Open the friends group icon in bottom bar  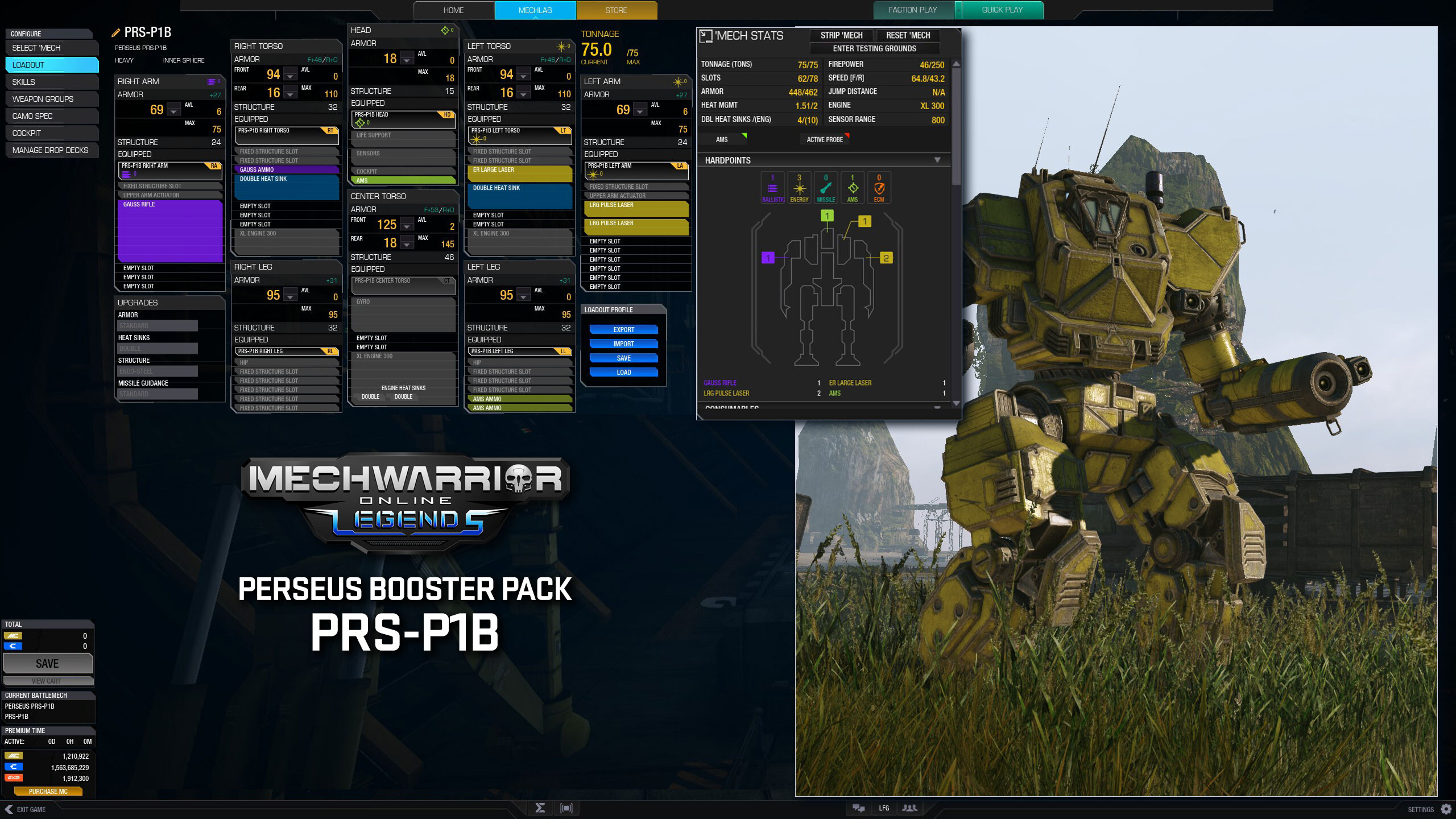coord(910,808)
